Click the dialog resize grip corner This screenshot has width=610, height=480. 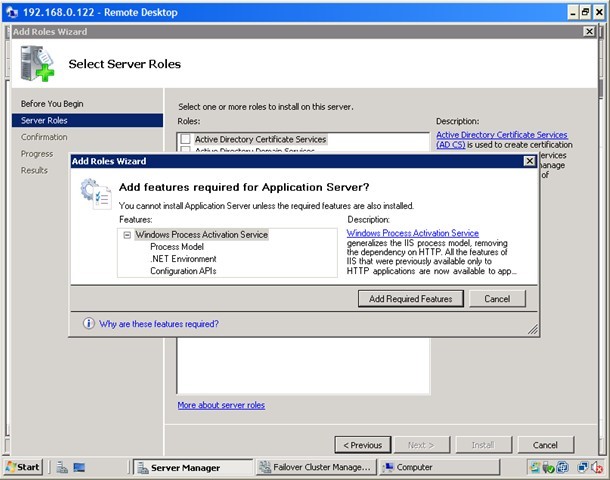pyautogui.click(x=533, y=330)
